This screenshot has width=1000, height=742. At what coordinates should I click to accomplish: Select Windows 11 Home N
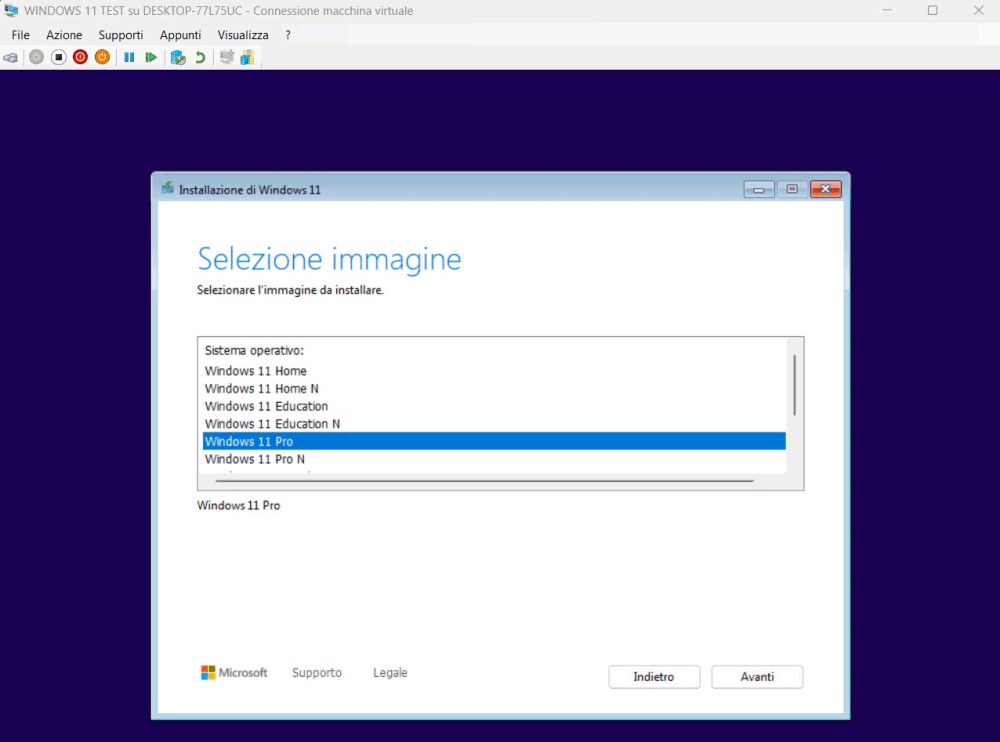coord(494,389)
